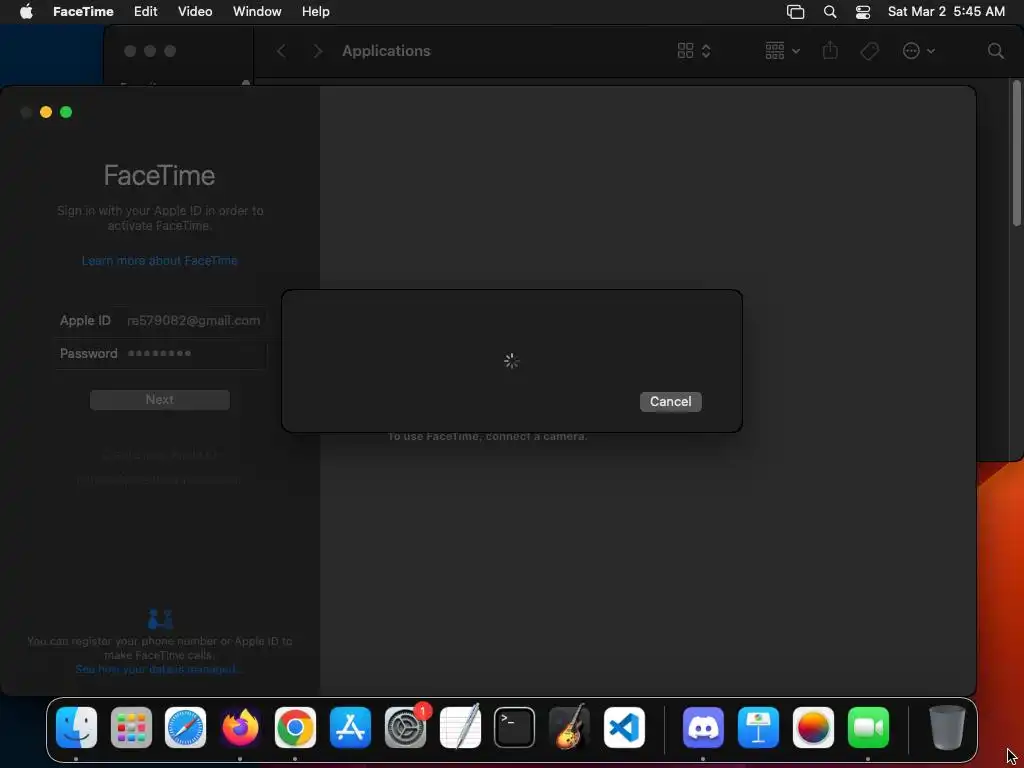Show the date and time panel
This screenshot has height=768, width=1024.
(x=946, y=12)
